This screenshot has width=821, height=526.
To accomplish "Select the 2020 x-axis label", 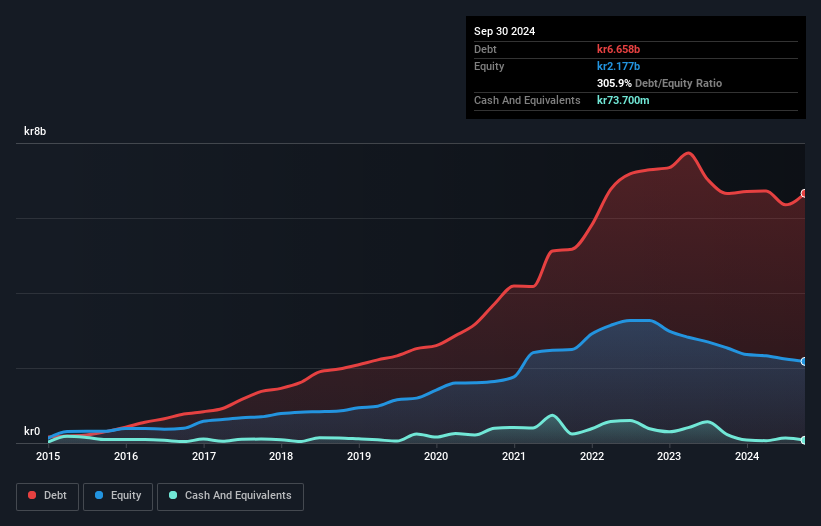I will pyautogui.click(x=436, y=456).
